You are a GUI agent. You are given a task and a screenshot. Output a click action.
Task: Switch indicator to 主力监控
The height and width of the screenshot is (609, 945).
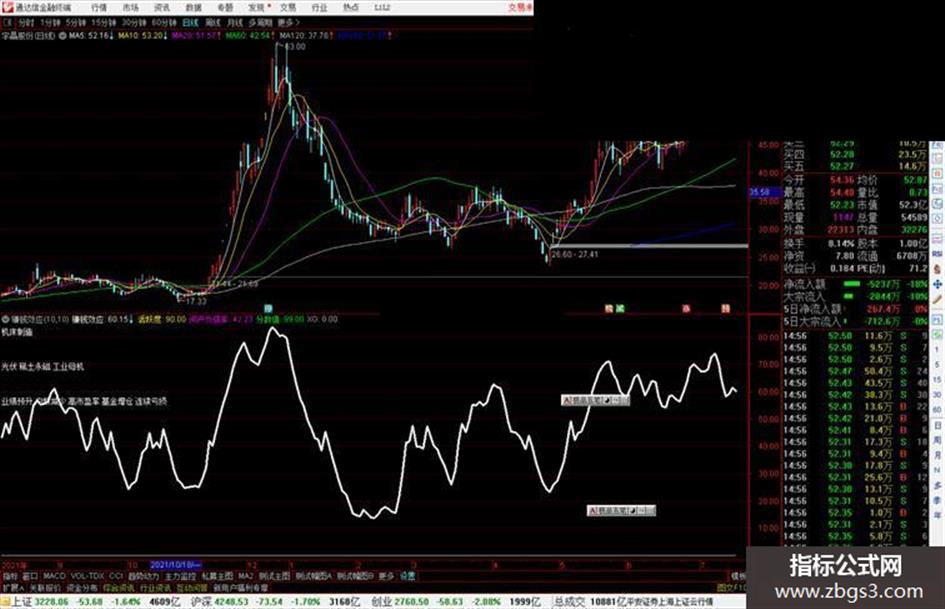pyautogui.click(x=181, y=576)
